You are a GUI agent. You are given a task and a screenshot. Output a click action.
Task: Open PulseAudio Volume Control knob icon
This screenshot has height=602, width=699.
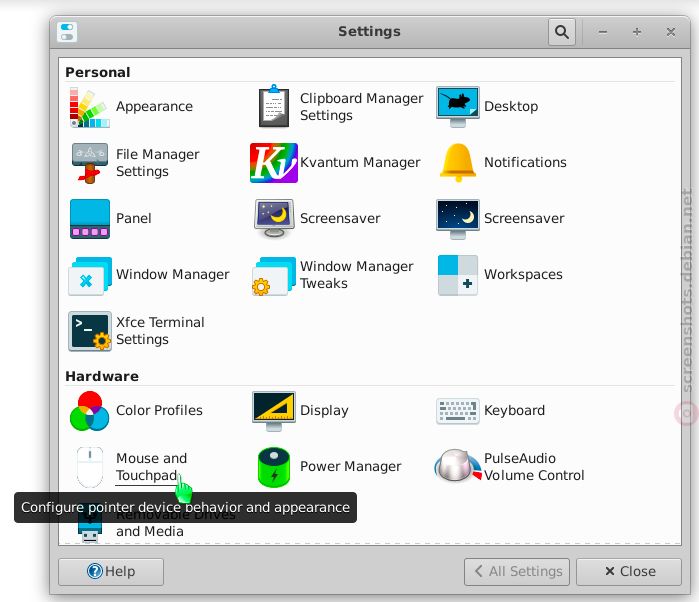point(458,467)
